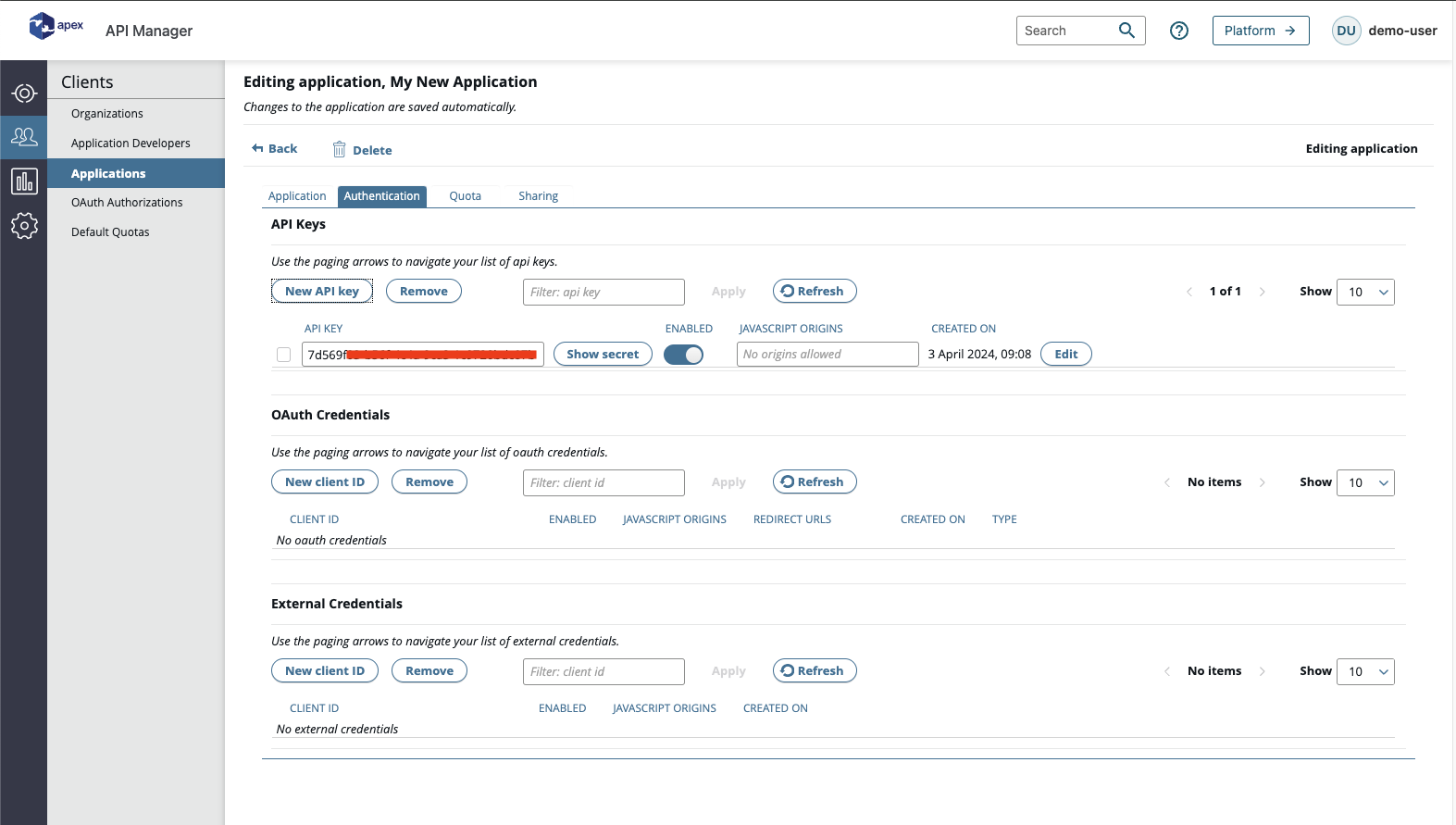Open External Credentials Show count dropdown
Screen dimensions: 1456x825
pyautogui.click(x=1365, y=671)
